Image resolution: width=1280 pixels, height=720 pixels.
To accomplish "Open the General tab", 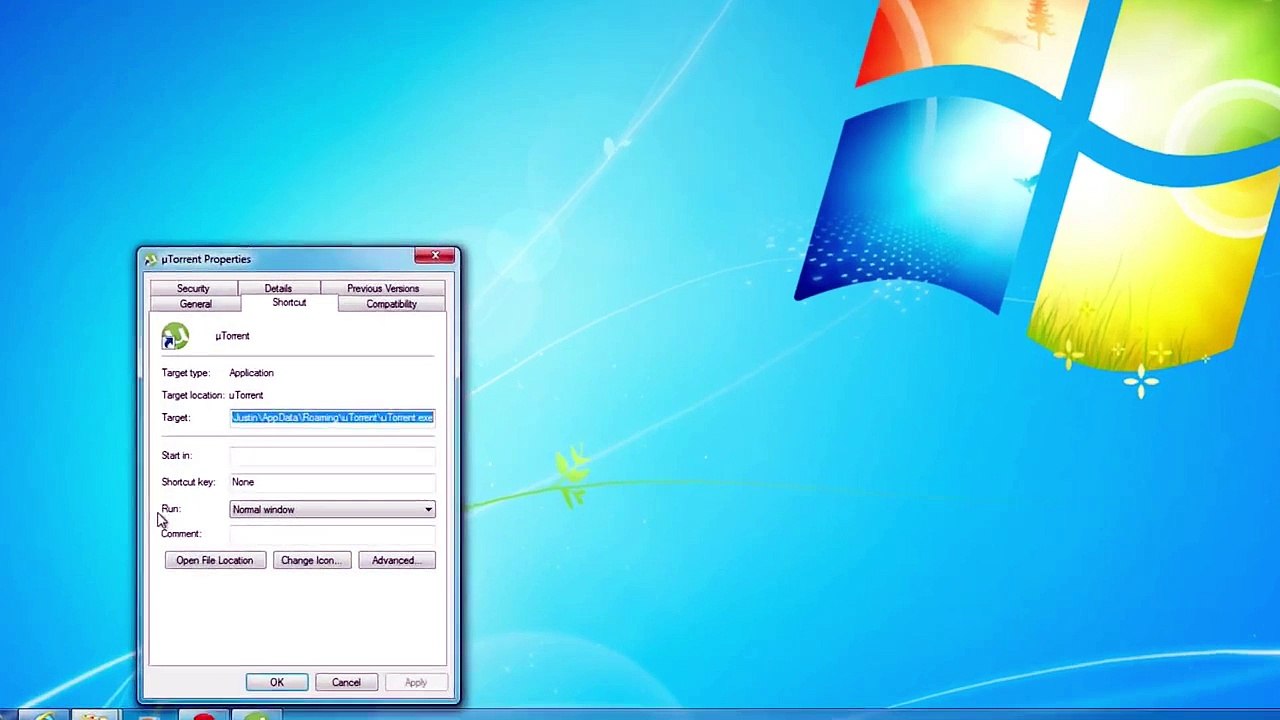I will click(x=195, y=304).
